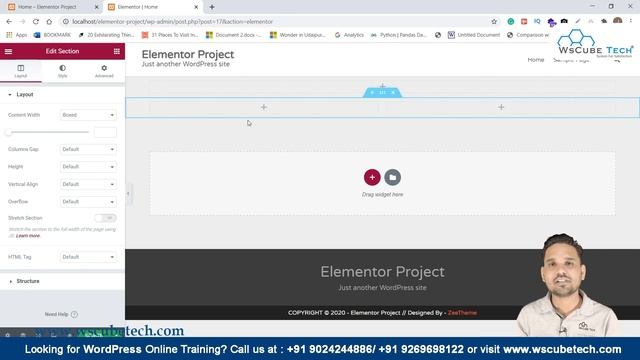640x360 pixels.
Task: Open the Python Pandas bookmark
Action: click(398, 35)
